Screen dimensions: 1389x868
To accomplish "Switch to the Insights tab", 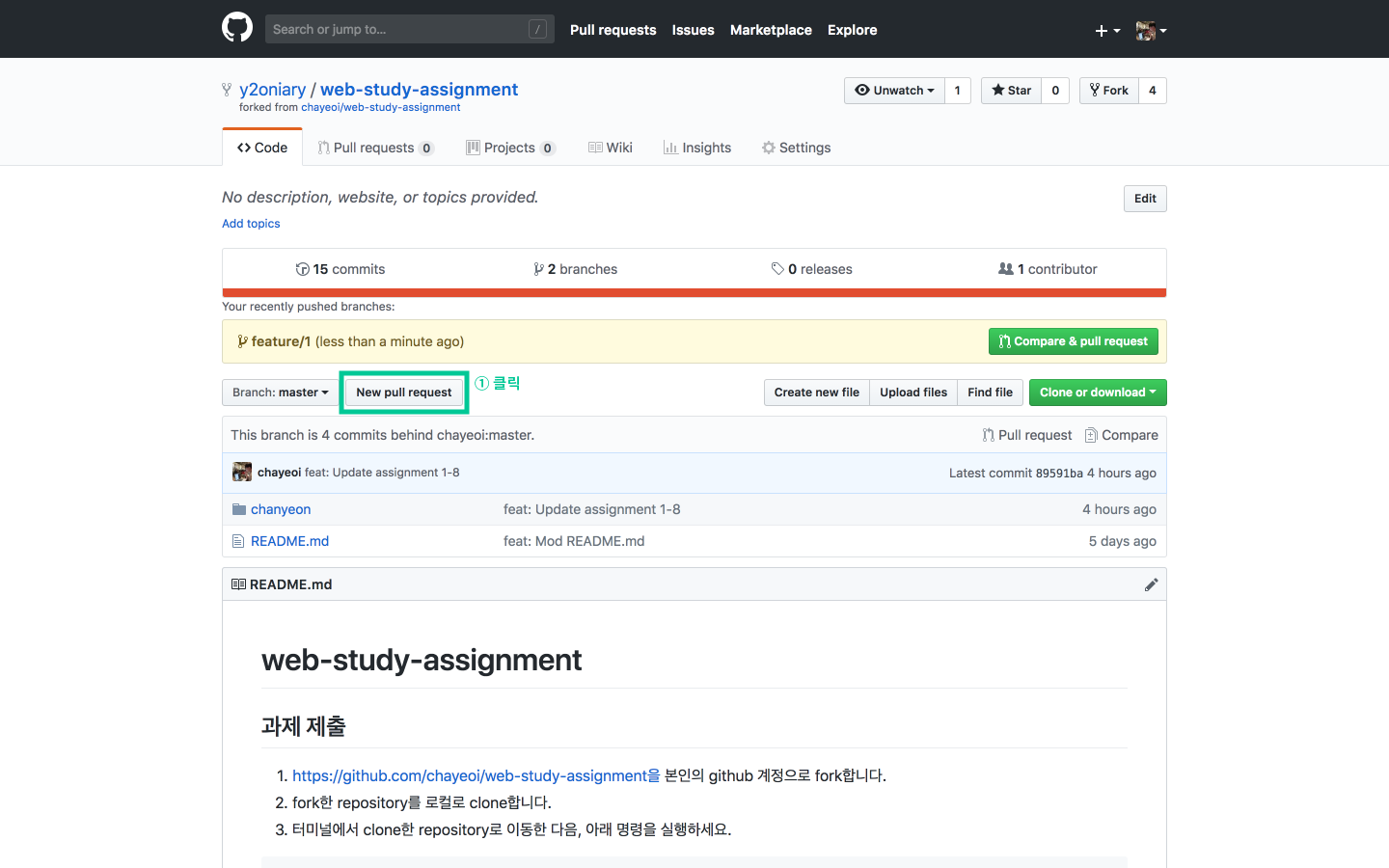I will [697, 148].
